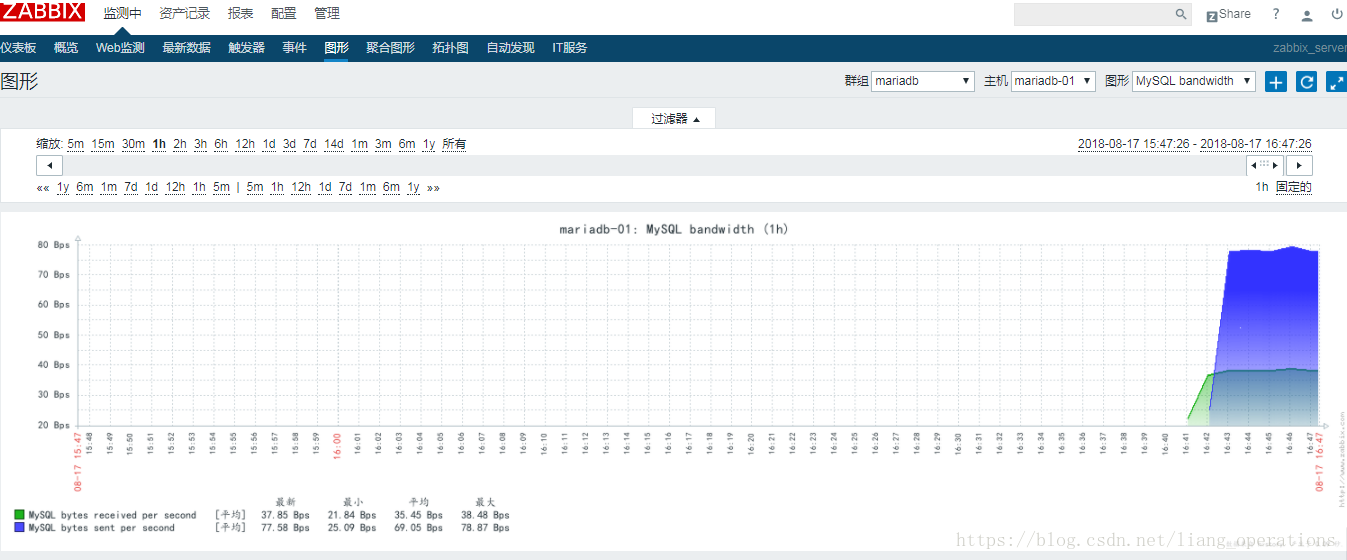Open the 配置 main menu
Screen dimensions: 1347x560
(x=284, y=14)
